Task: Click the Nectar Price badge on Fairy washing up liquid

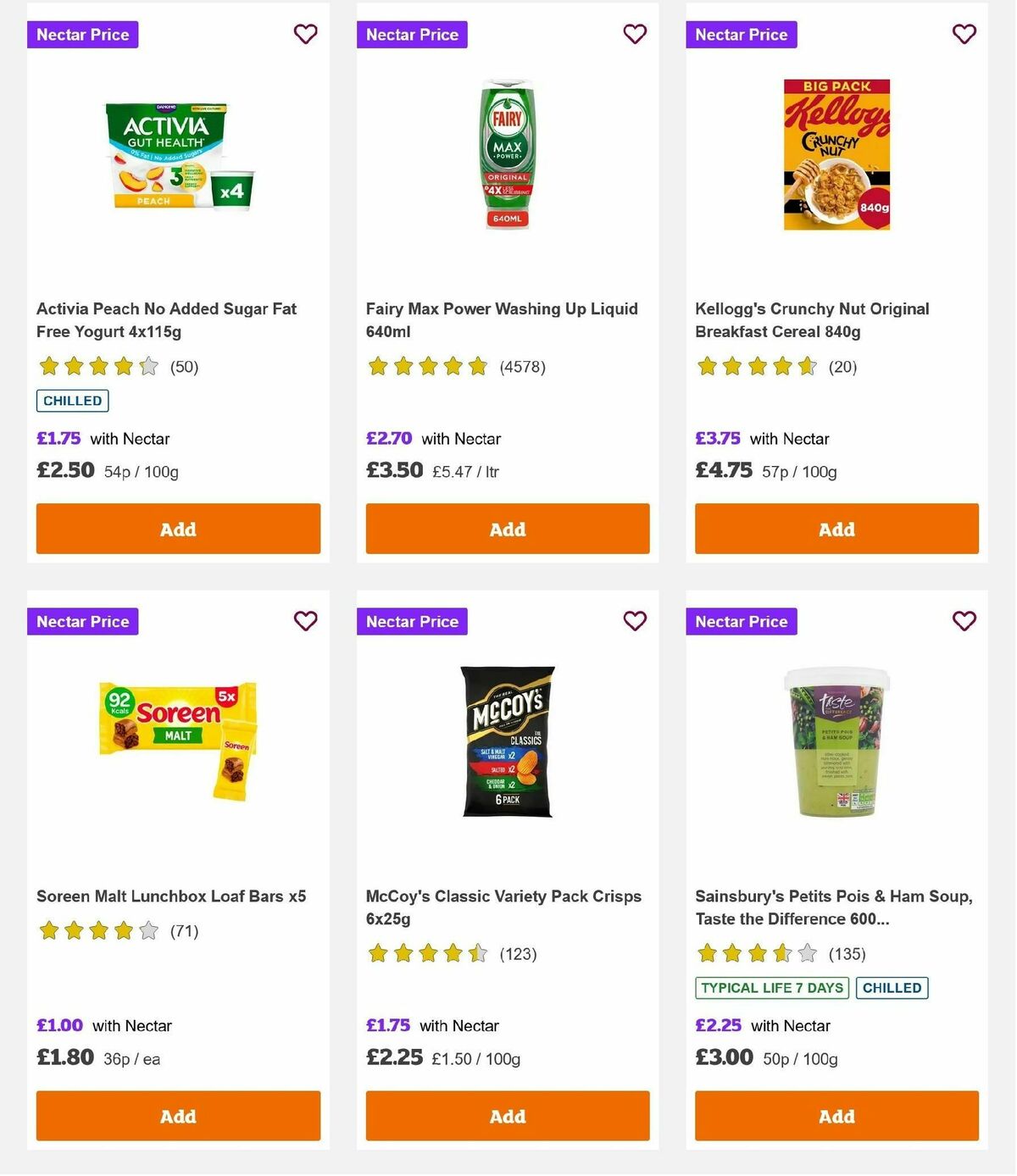Action: click(413, 35)
